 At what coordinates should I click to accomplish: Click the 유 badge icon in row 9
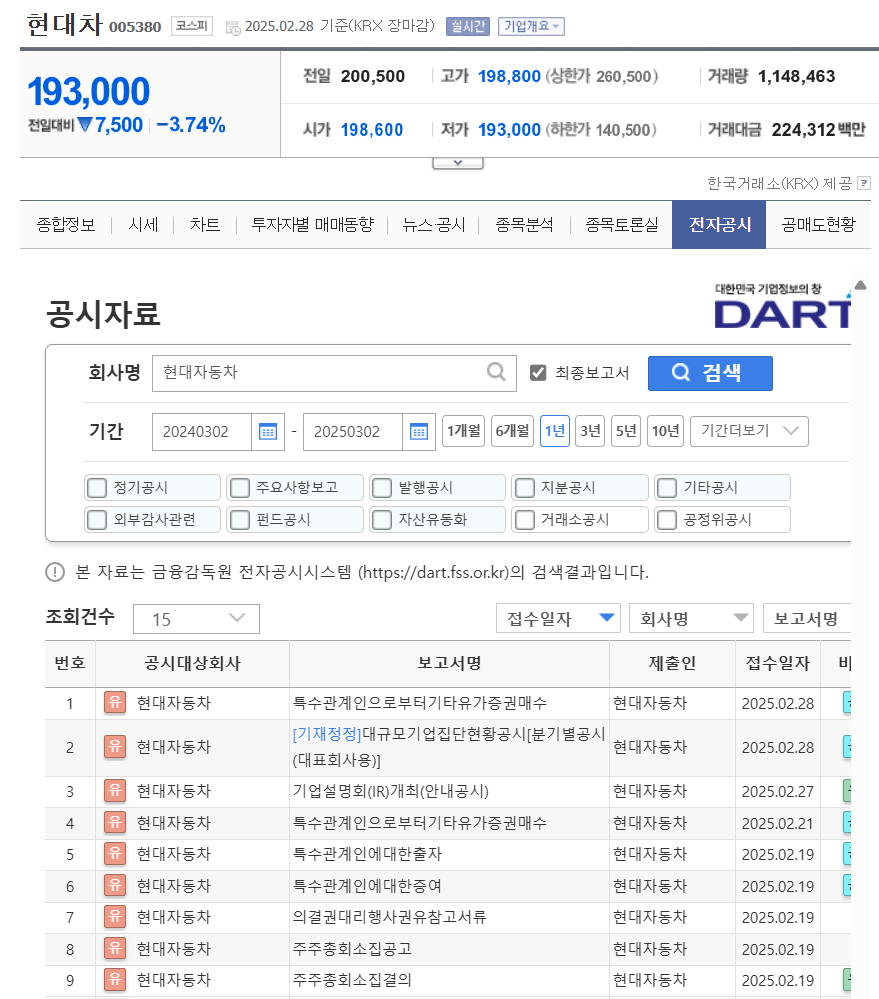[115, 979]
